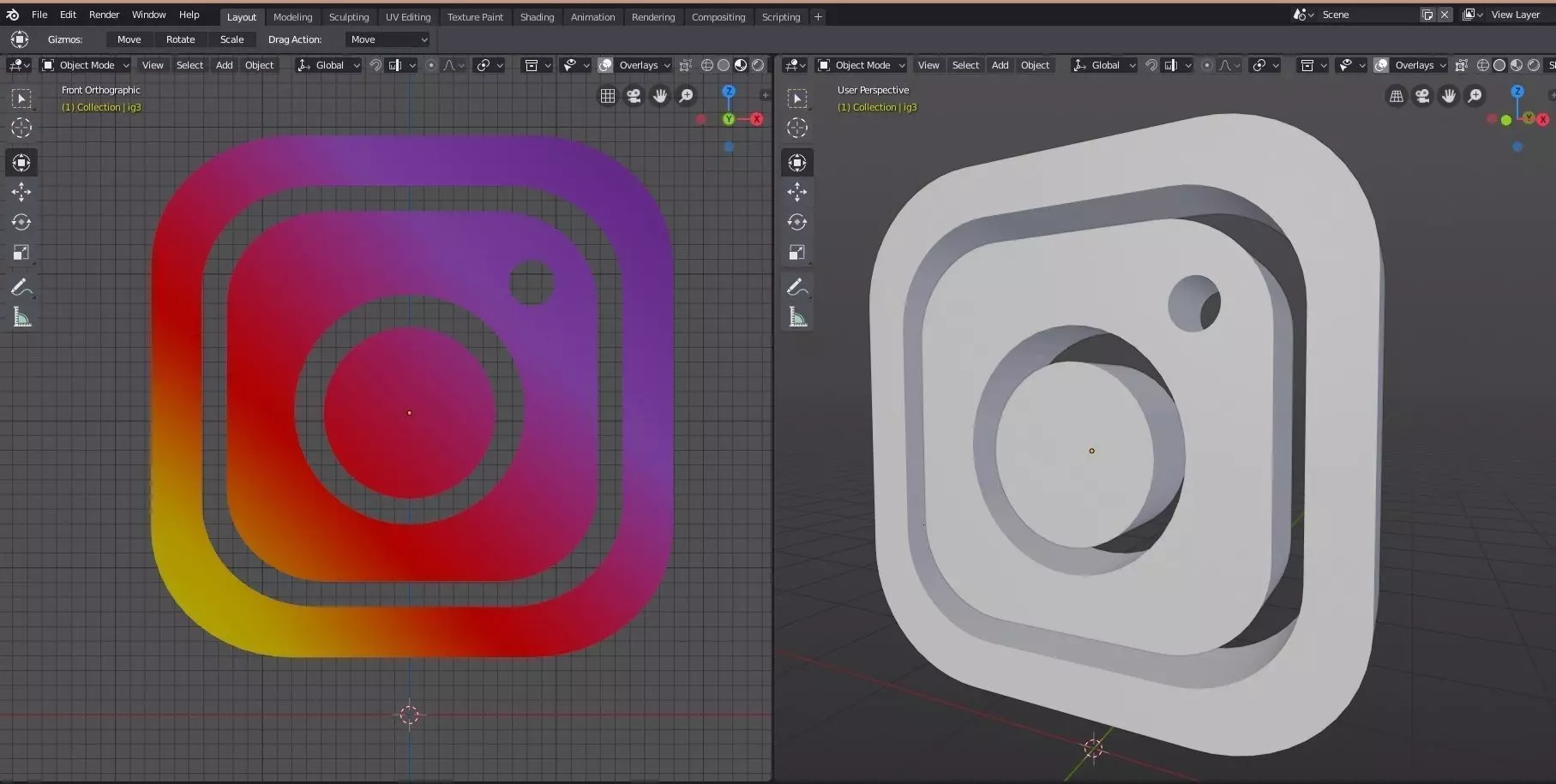Switch right viewport to rendered shading
Screen dimensions: 1556x784
(x=1534, y=65)
